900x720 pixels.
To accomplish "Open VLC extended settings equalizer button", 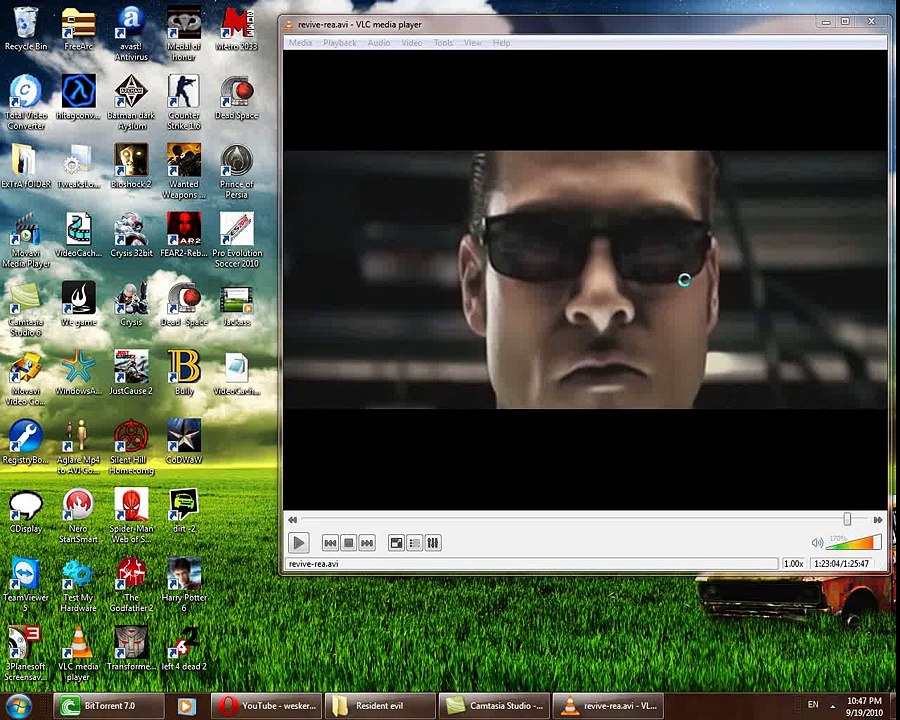I will pyautogui.click(x=433, y=543).
